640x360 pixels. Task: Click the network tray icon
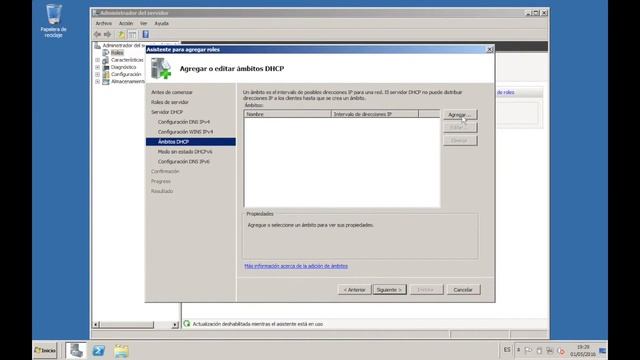(550, 351)
